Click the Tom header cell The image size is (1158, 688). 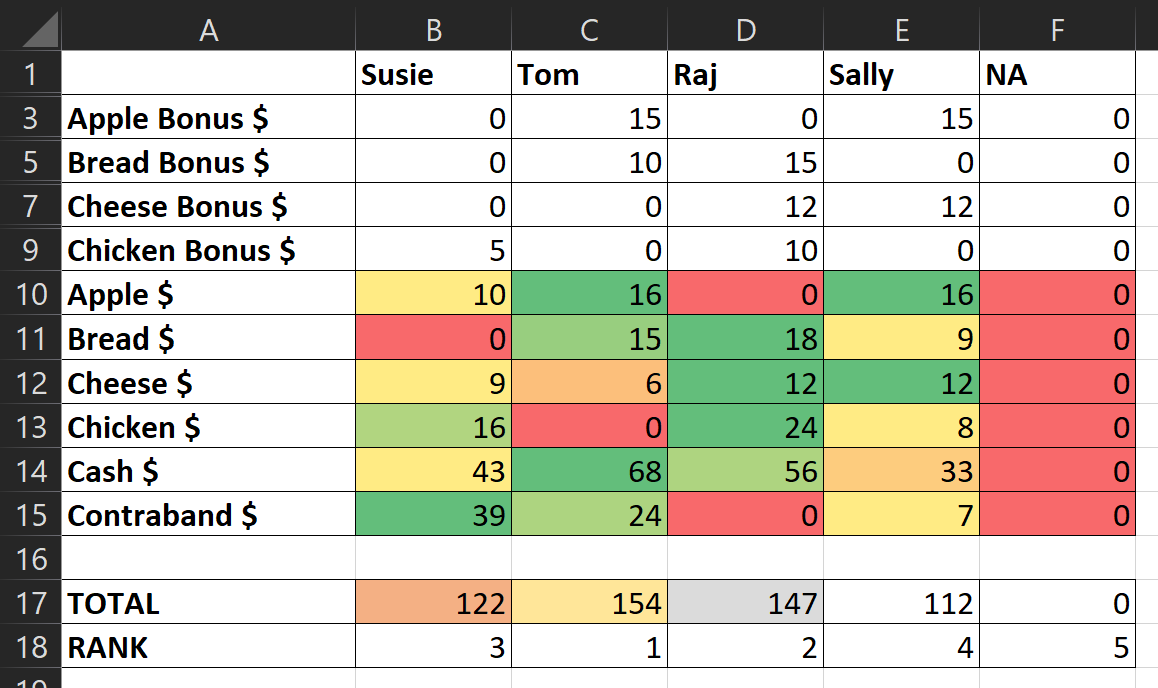[x=589, y=73]
